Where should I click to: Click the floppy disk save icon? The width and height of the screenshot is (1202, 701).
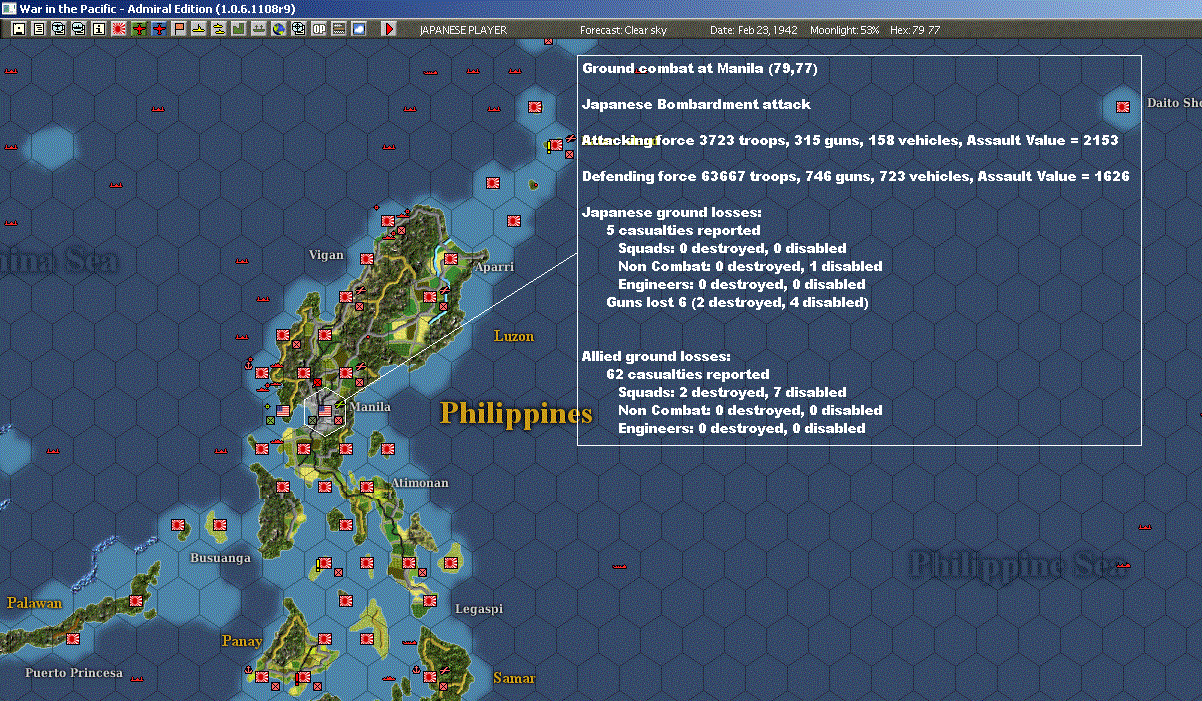19,29
